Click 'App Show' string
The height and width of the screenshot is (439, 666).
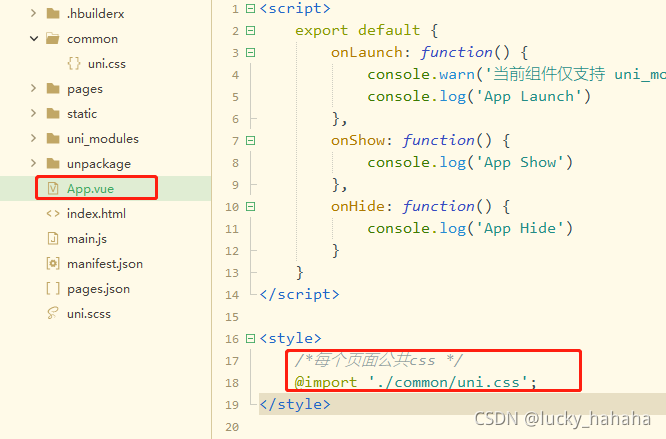519,163
